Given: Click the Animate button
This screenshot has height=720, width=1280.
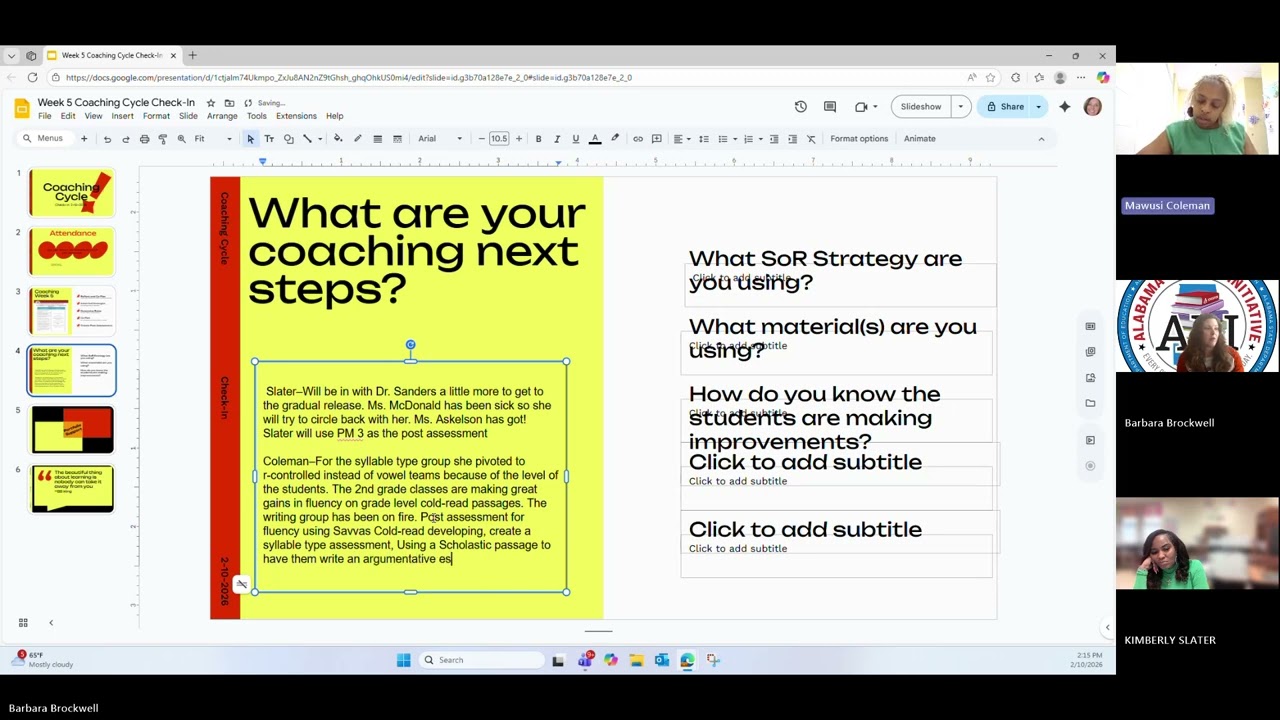Looking at the screenshot, I should 920,139.
